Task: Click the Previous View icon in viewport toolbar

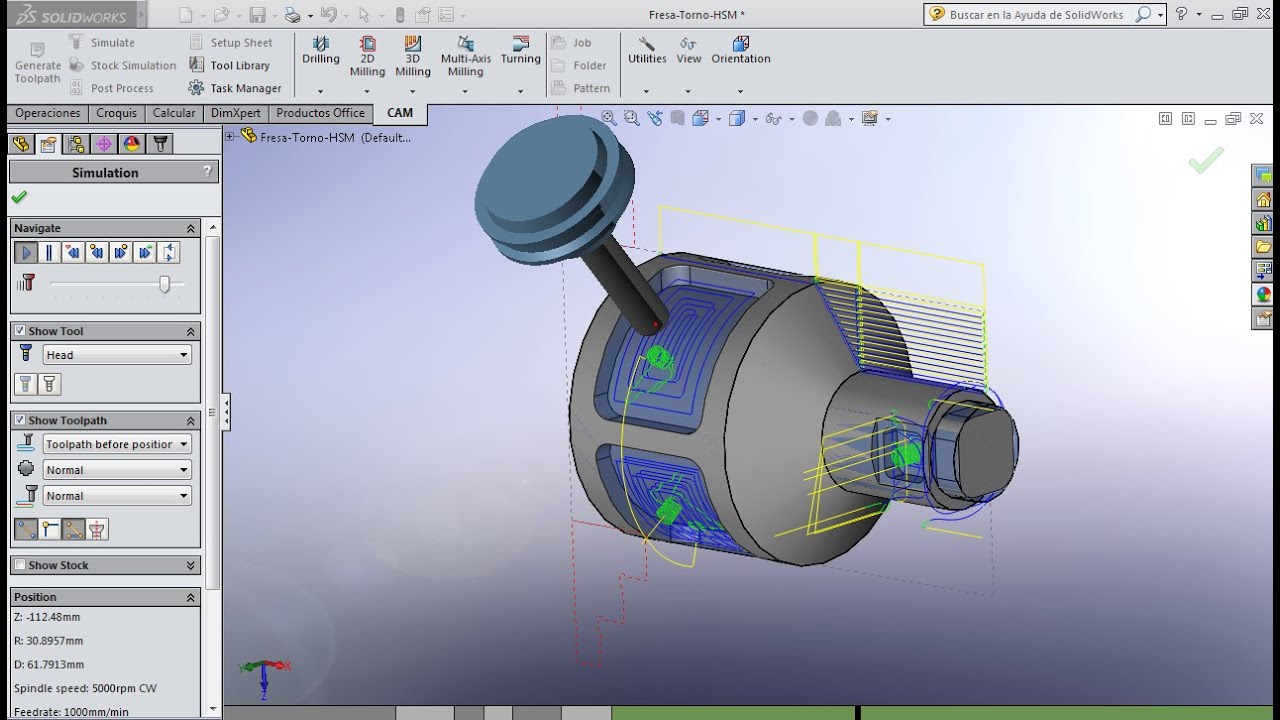Action: [x=655, y=118]
